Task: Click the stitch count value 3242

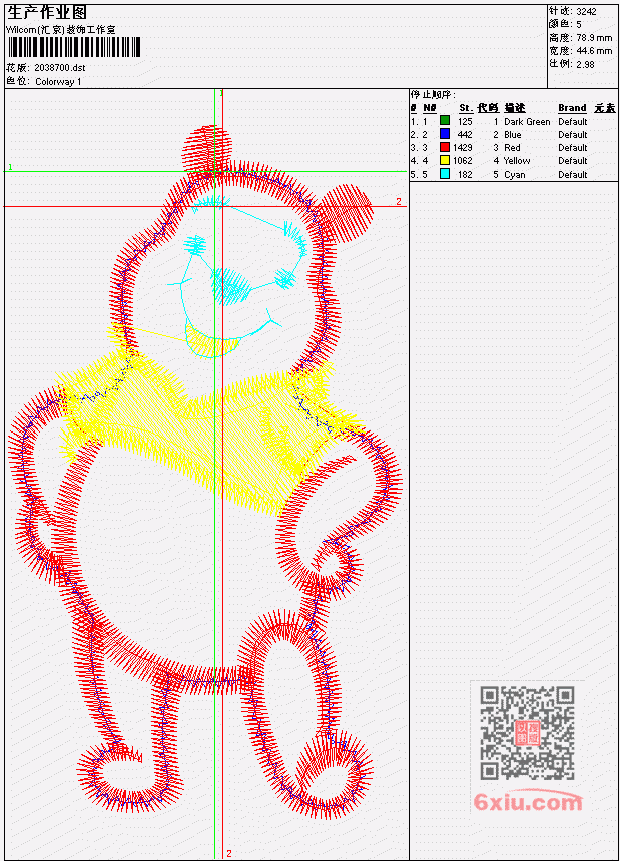Action: tap(587, 11)
